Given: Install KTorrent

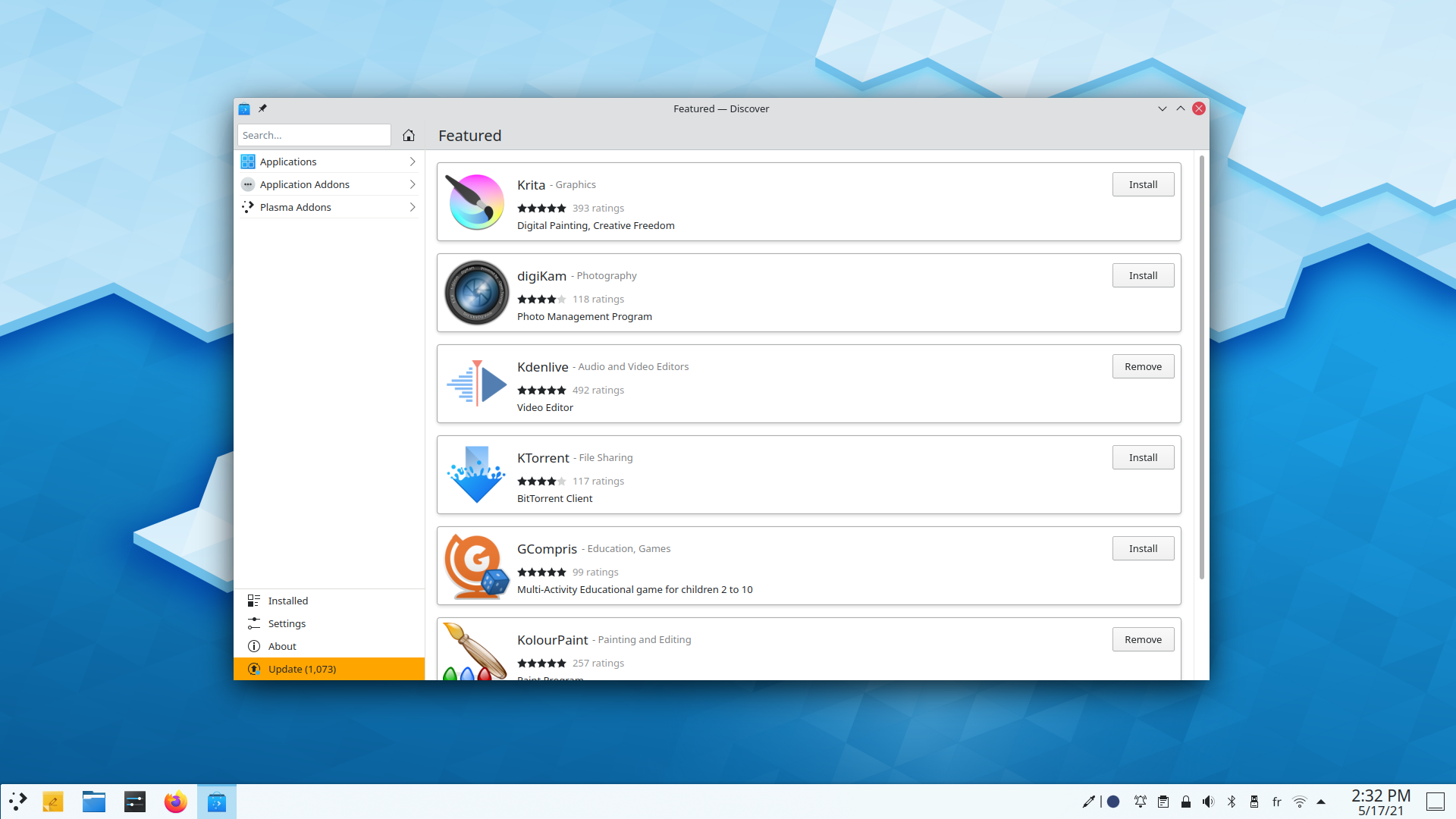Looking at the screenshot, I should click(1143, 457).
